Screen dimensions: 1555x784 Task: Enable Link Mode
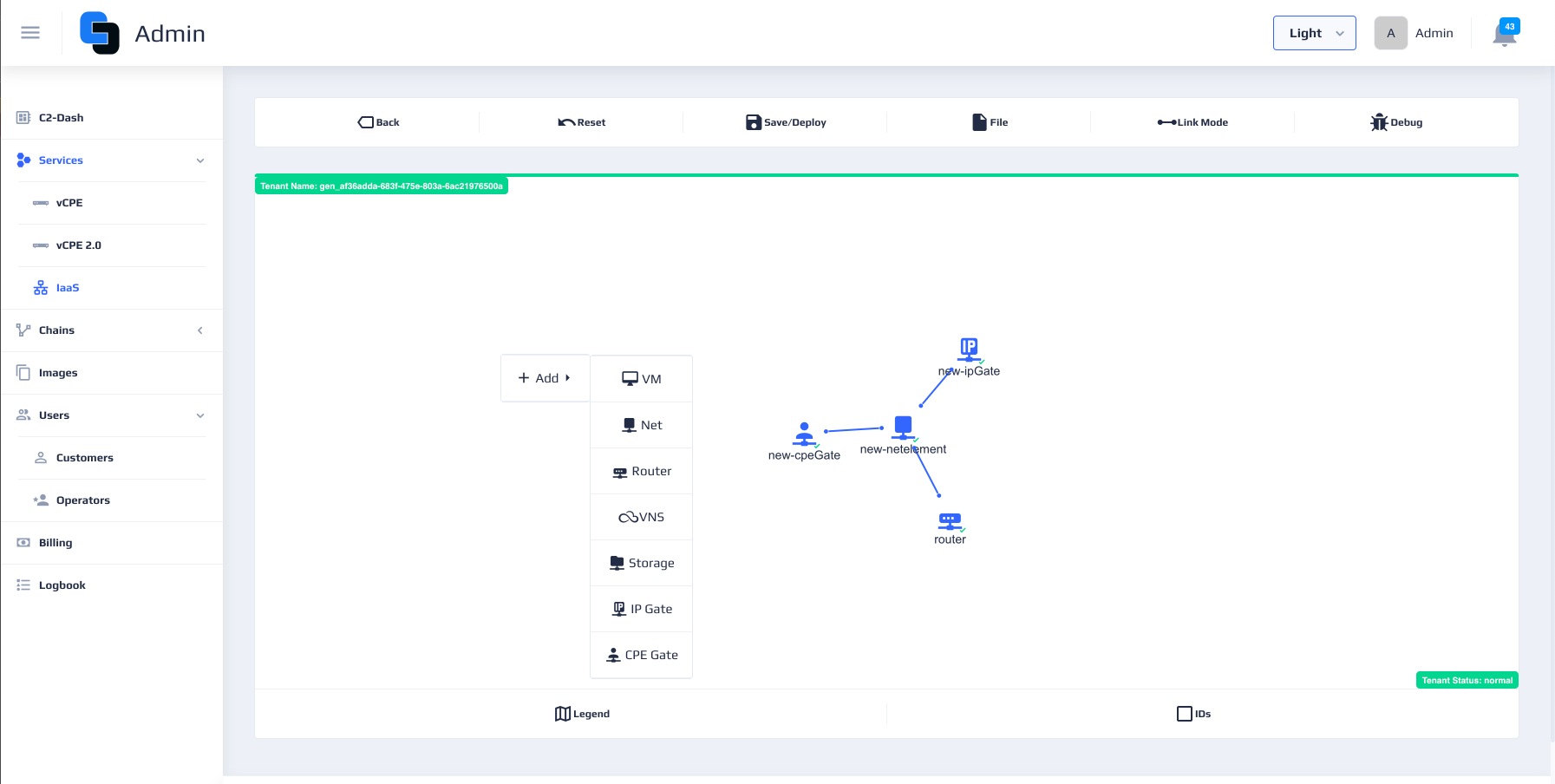[x=1192, y=122]
